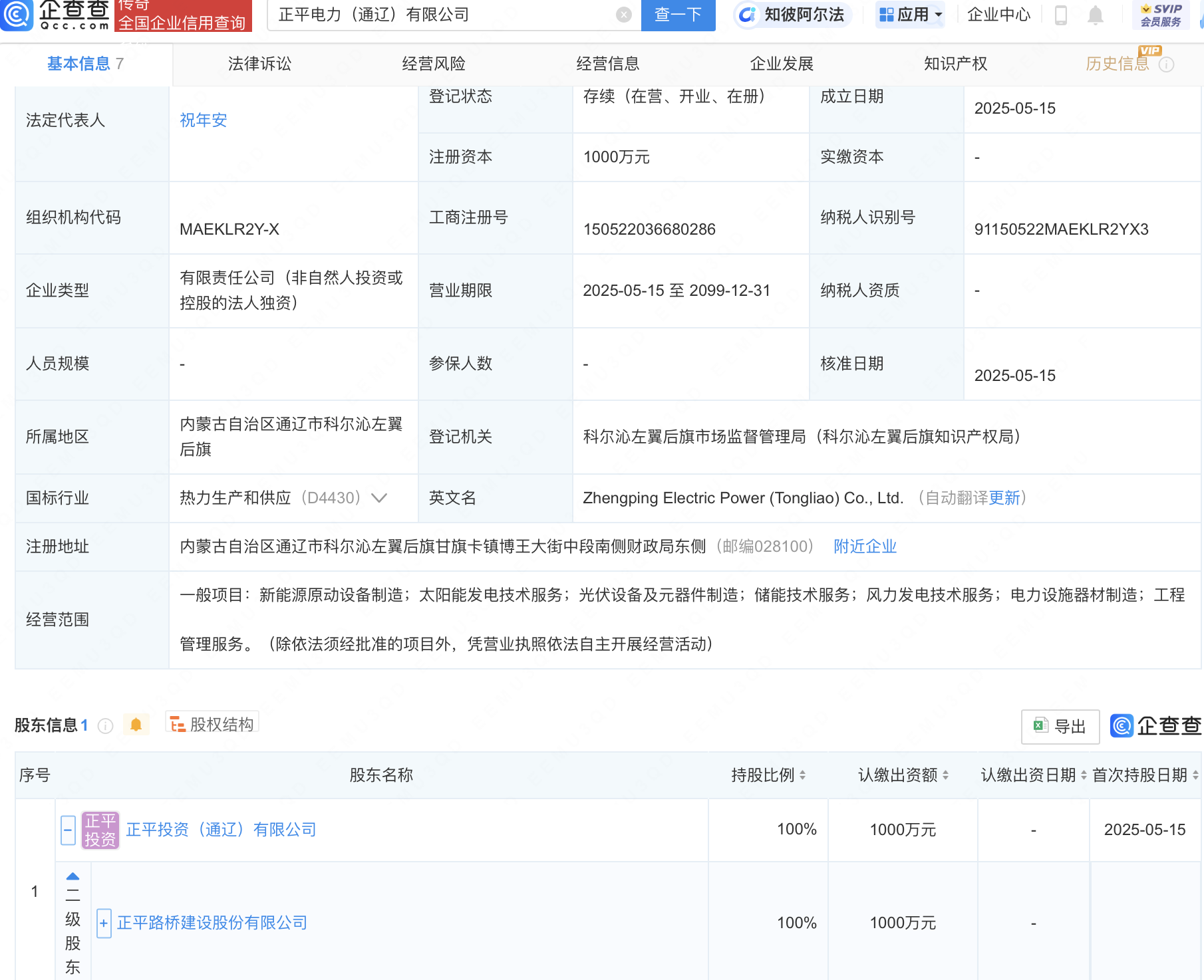
Task: Open the 历史信息 VIP tab
Action: point(1118,64)
